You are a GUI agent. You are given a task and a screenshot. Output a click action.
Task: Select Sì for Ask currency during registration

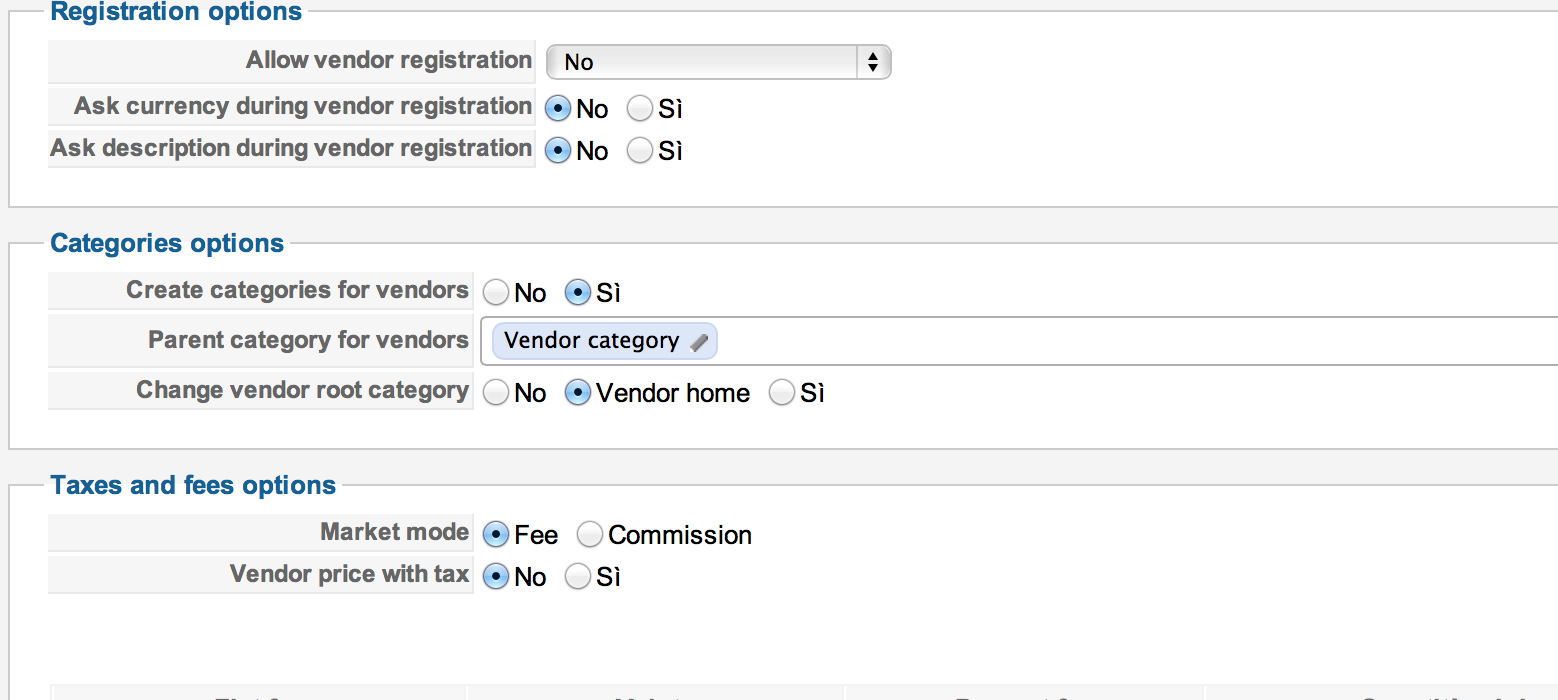(x=640, y=108)
